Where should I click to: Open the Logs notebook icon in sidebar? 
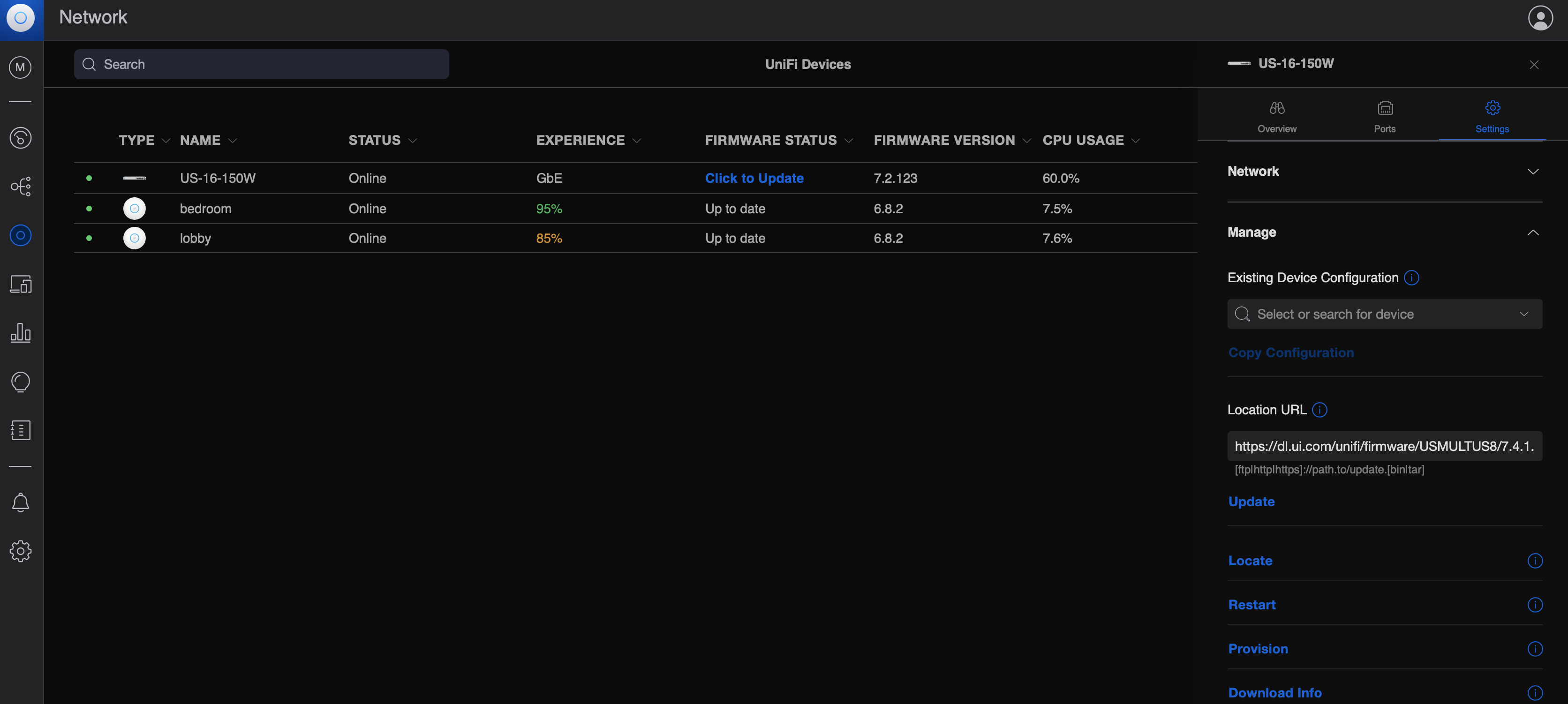tap(21, 430)
